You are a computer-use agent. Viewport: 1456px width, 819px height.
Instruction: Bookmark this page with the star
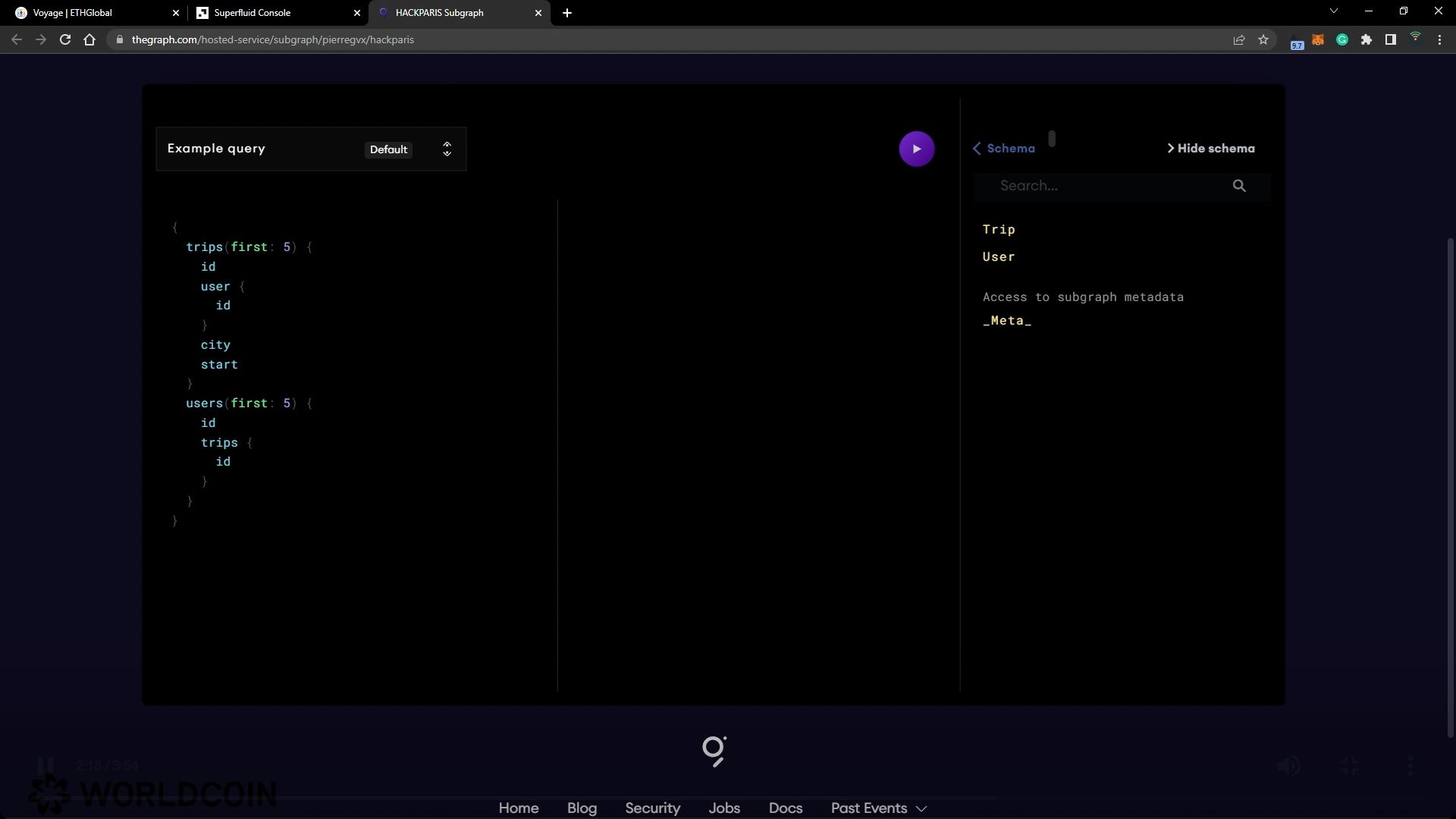click(1263, 39)
